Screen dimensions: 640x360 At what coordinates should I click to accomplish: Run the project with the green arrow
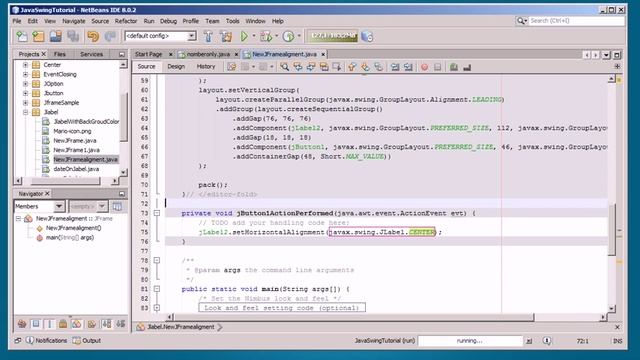pos(244,36)
